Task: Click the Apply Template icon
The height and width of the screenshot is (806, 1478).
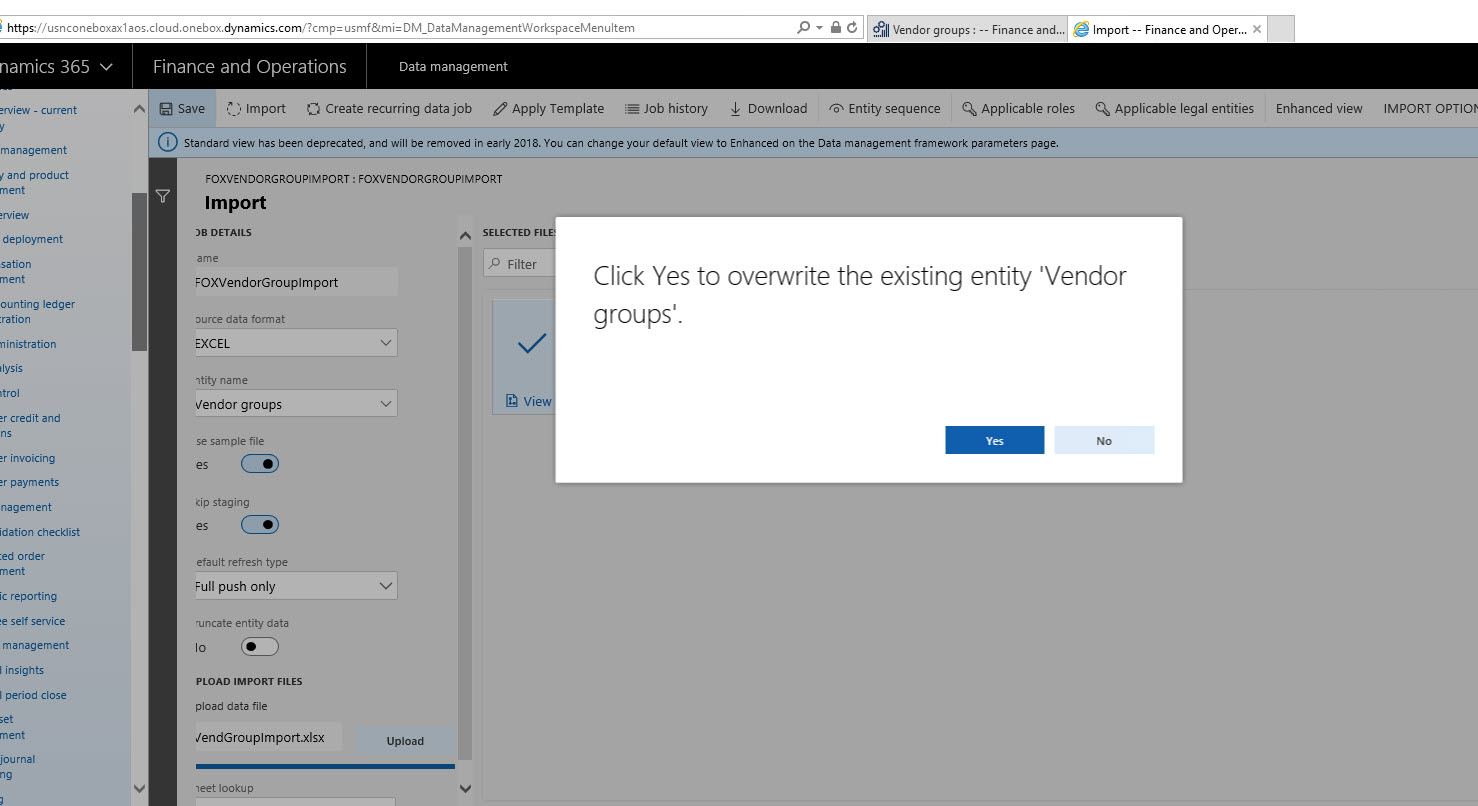Action: point(548,108)
